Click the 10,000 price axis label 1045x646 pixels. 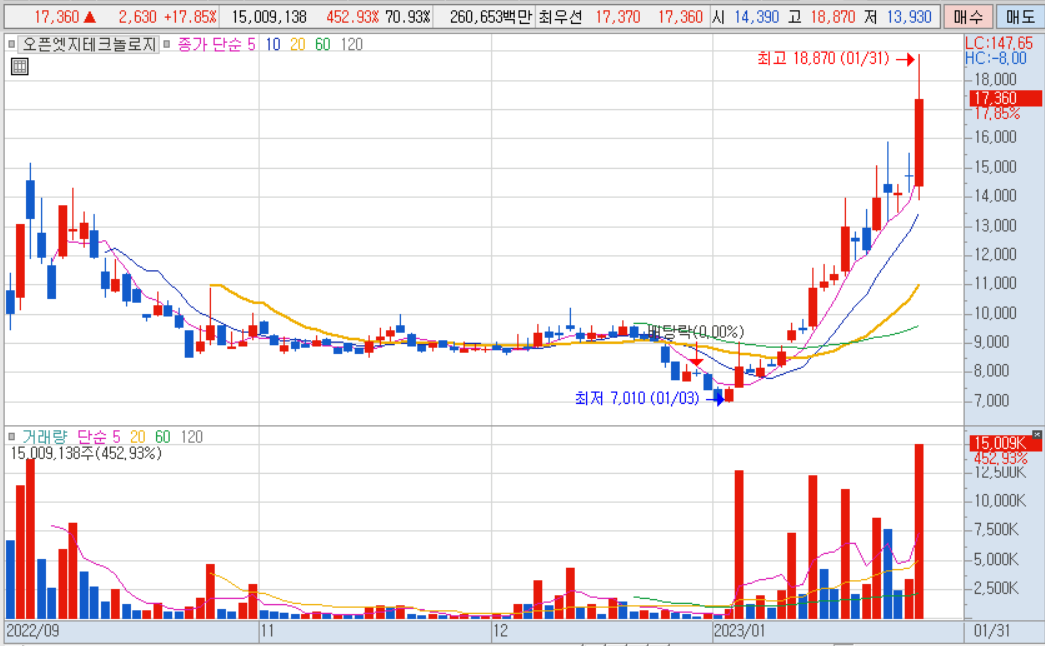[995, 313]
